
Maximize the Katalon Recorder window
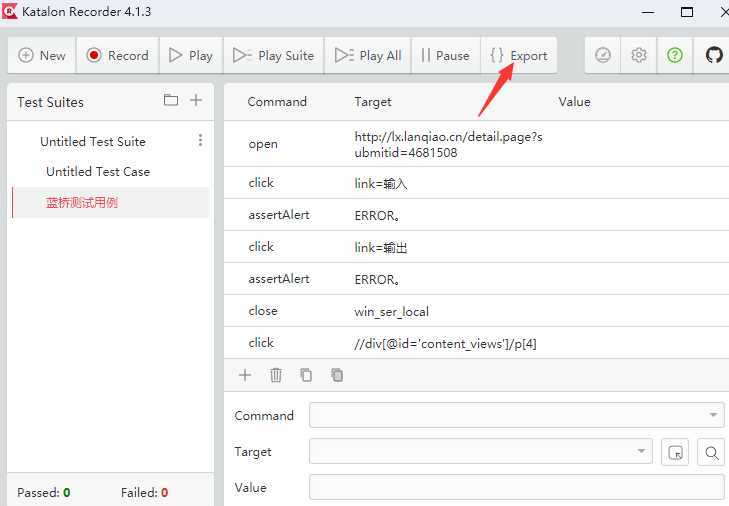point(687,12)
